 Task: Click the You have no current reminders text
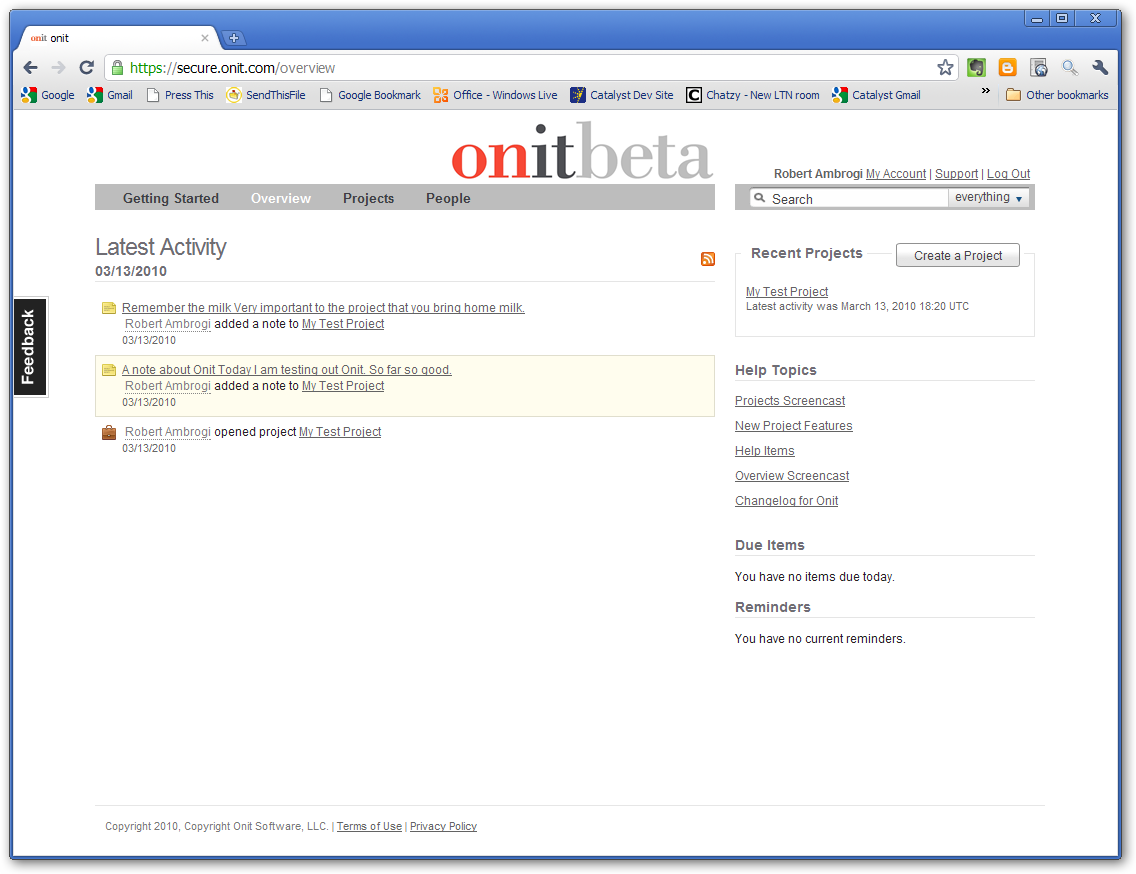820,639
